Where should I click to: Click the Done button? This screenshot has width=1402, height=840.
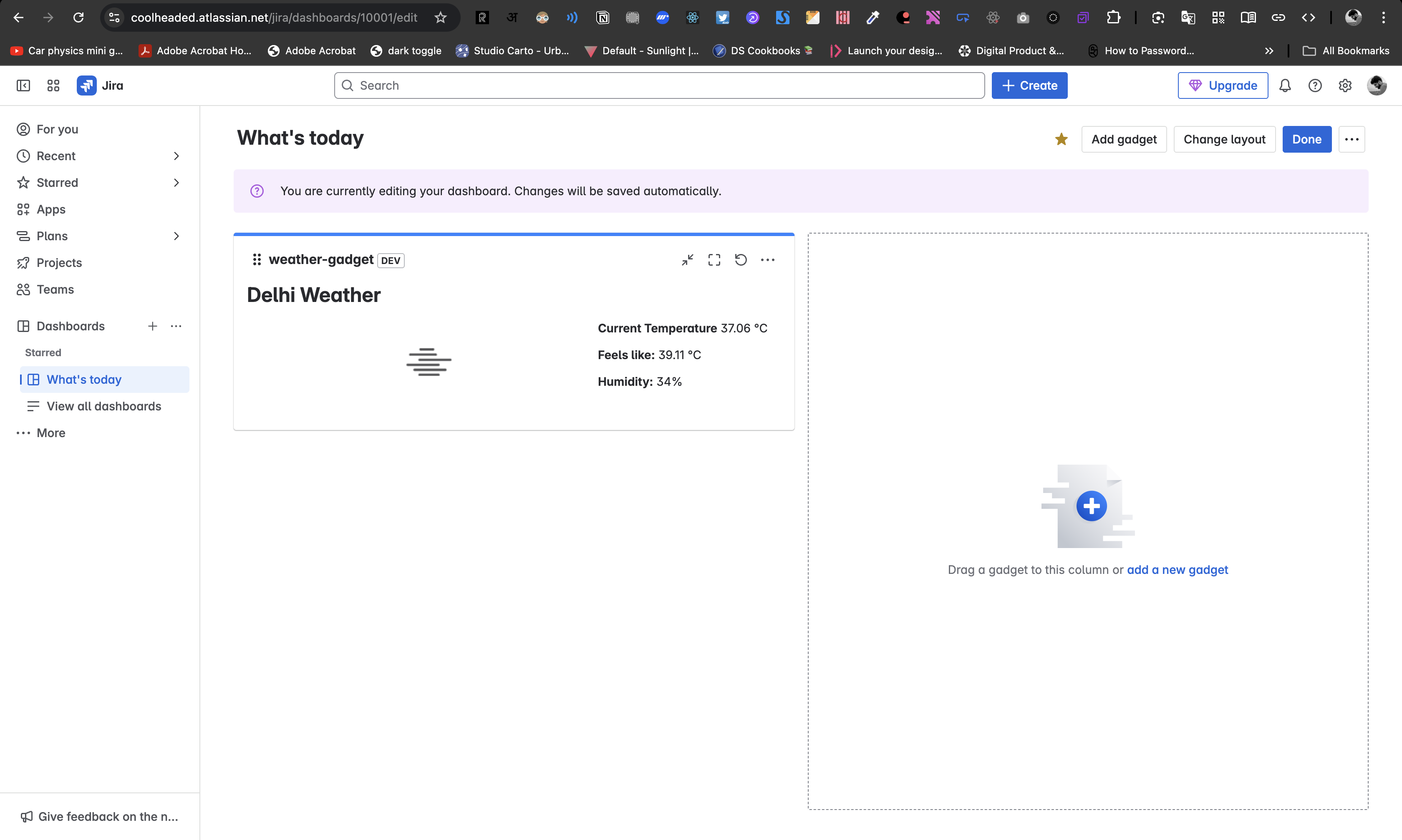coord(1306,139)
